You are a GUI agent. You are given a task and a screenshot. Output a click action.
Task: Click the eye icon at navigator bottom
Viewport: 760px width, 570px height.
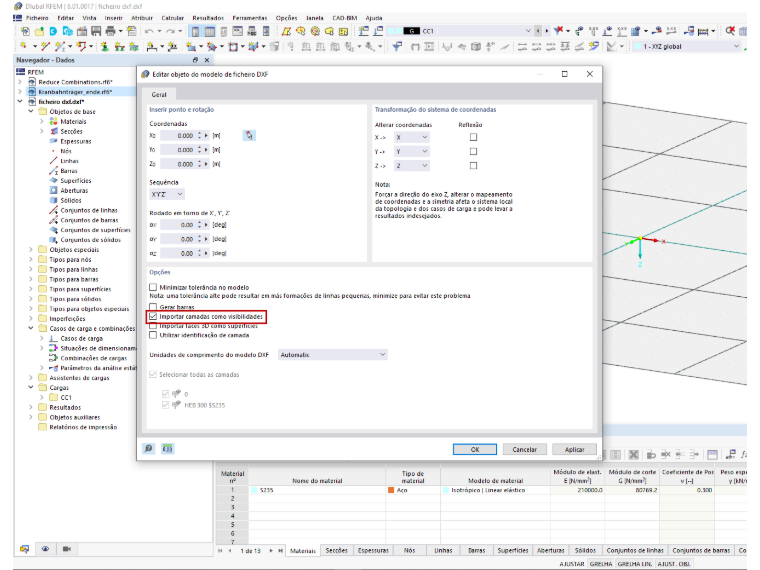(45, 549)
